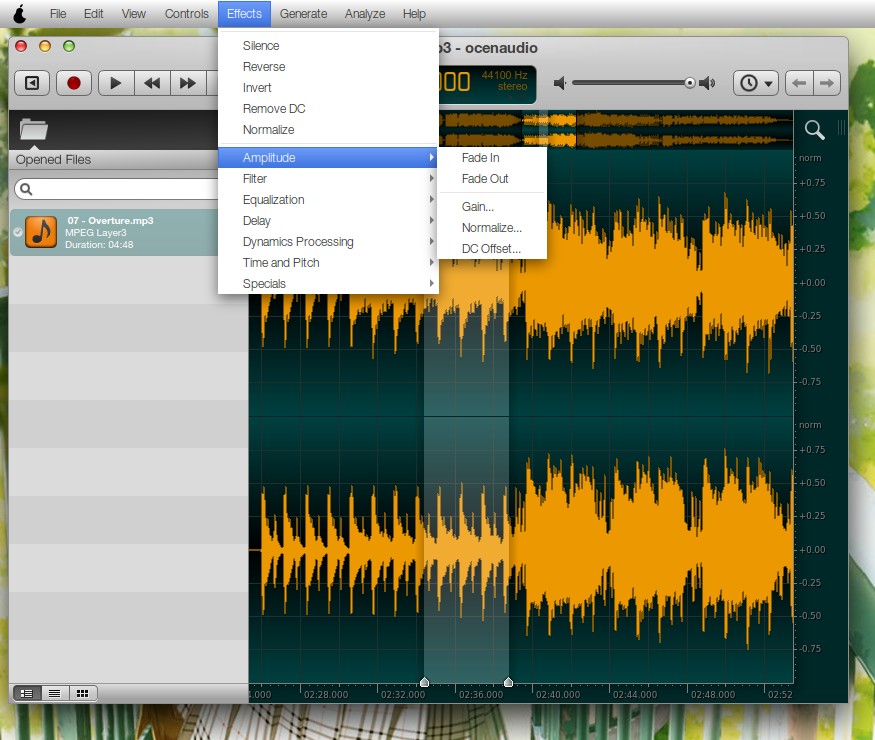The height and width of the screenshot is (740, 875).
Task: Open the DC Offset... dialog
Action: (492, 248)
